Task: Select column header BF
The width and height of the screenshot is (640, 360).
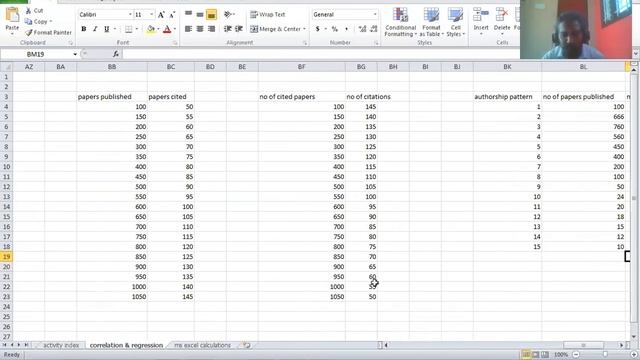Action: (x=302, y=67)
